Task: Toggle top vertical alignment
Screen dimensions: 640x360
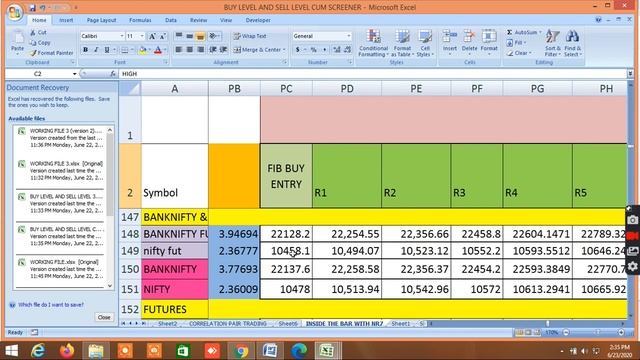Action: click(179, 36)
